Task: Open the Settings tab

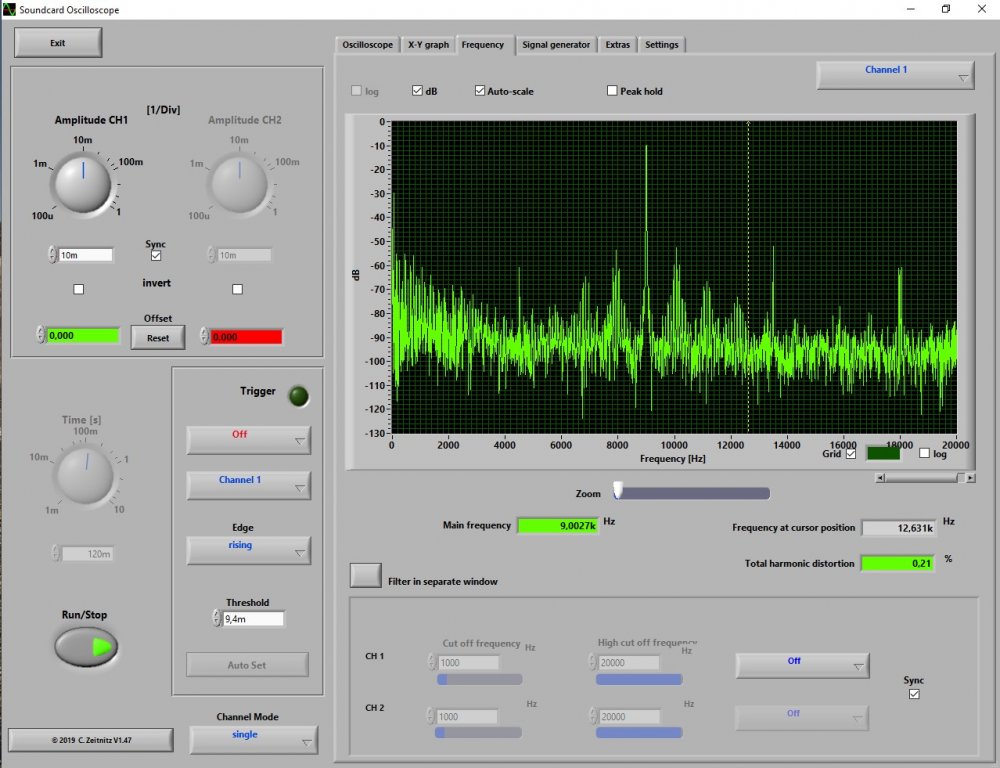Action: 661,45
